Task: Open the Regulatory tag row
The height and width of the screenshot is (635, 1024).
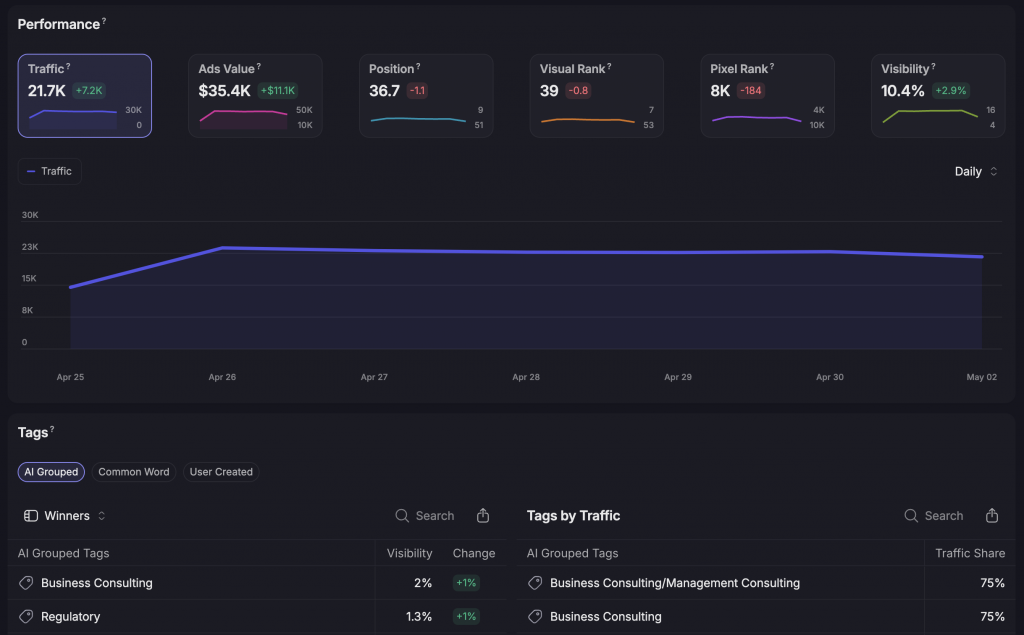Action: (257, 617)
